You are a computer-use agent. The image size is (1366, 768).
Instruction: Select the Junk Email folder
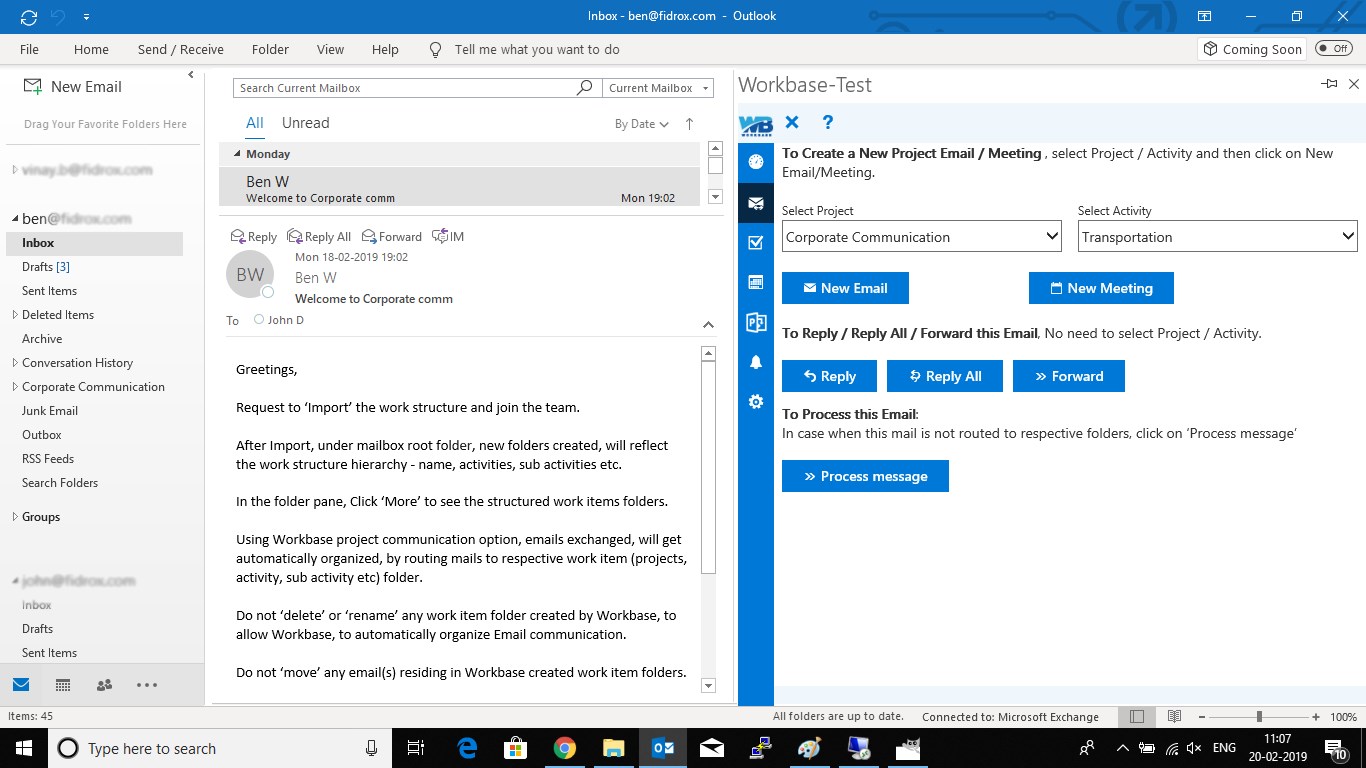click(x=50, y=411)
